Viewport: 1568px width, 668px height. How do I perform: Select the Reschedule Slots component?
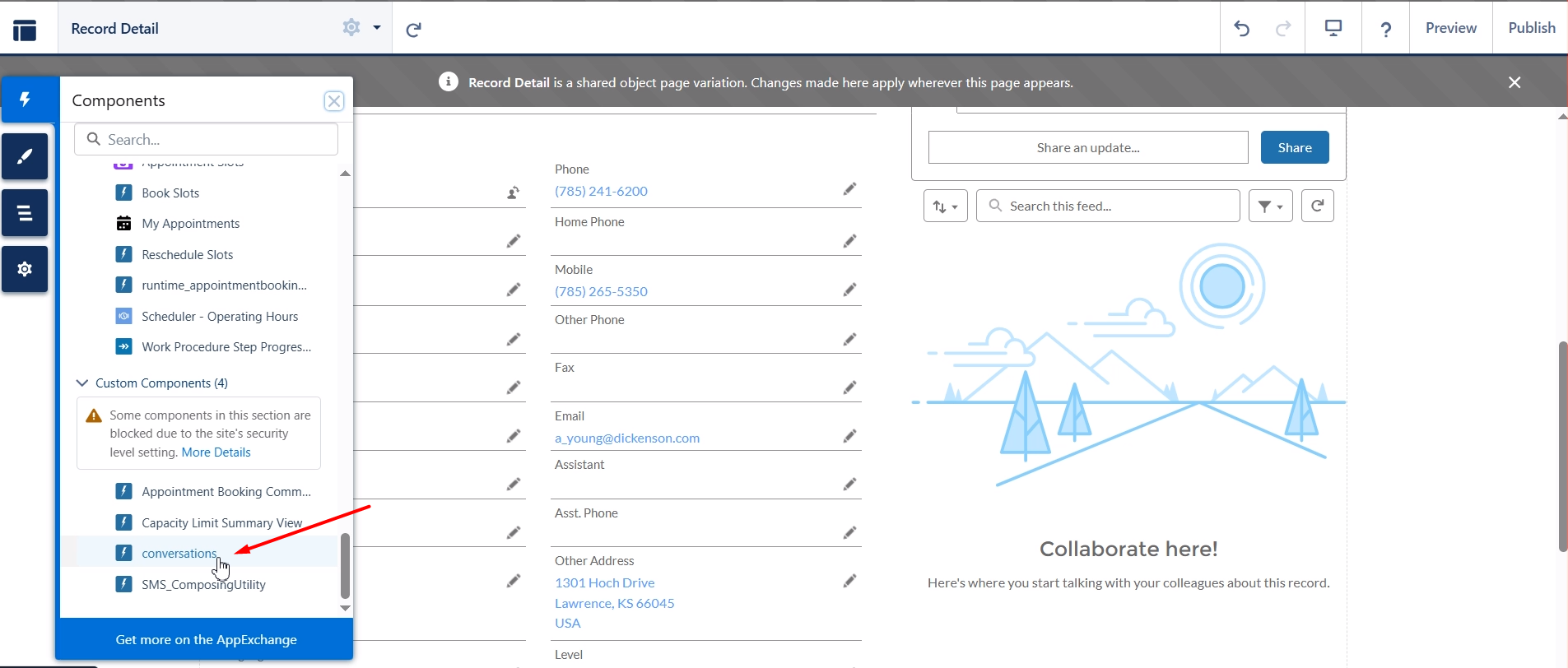tap(188, 255)
